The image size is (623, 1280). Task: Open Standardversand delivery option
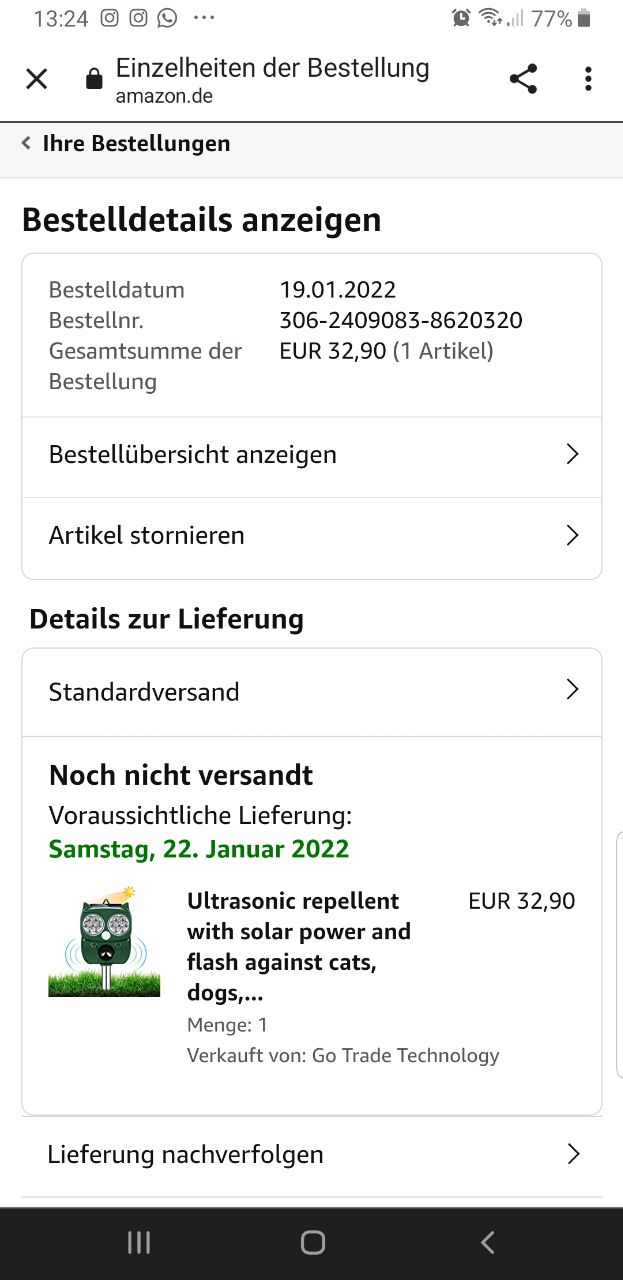[x=312, y=692]
